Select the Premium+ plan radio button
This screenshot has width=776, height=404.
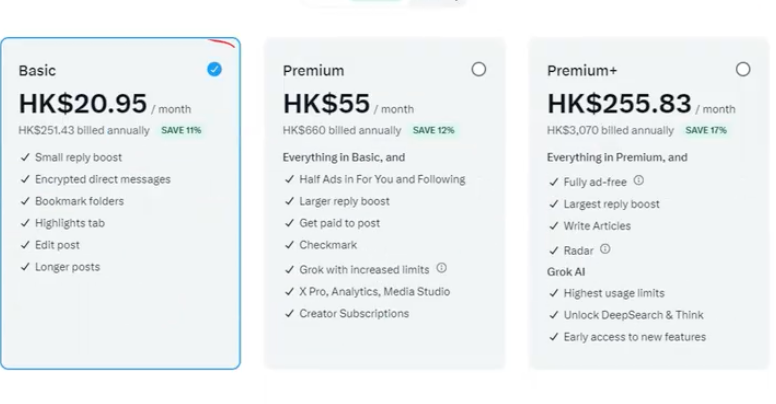pyautogui.click(x=743, y=69)
